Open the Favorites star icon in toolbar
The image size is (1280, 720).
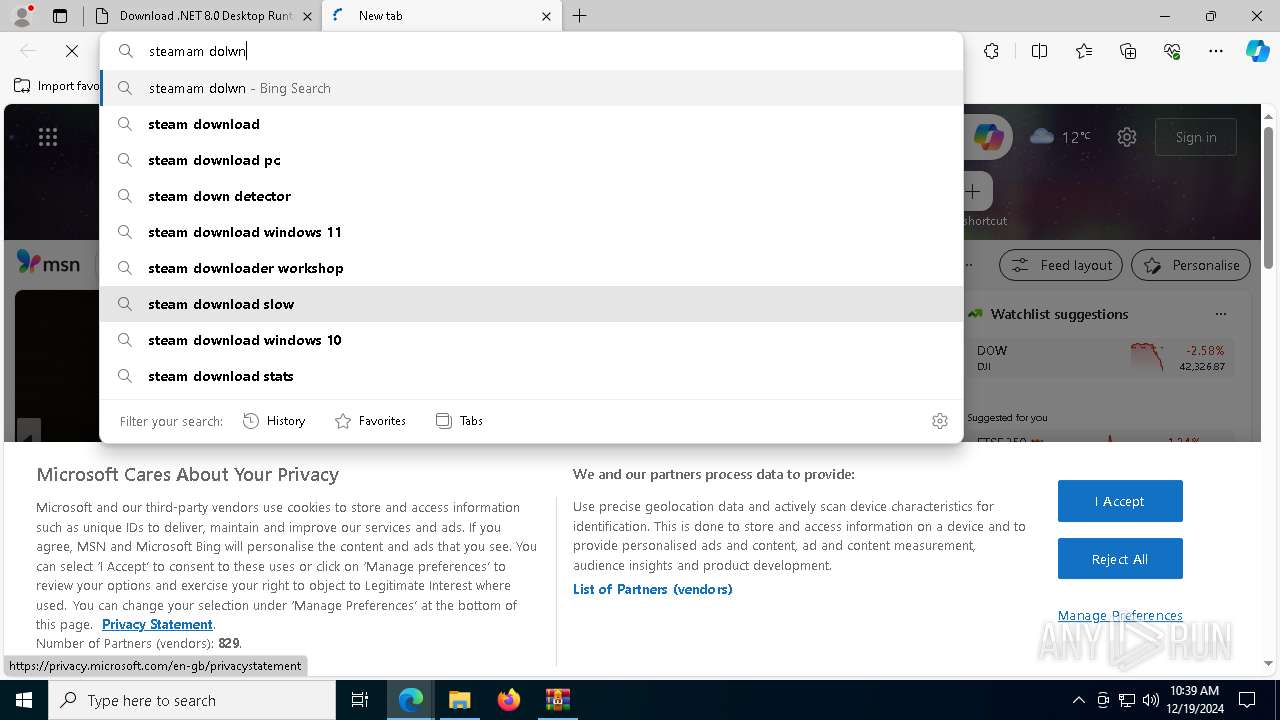click(x=1084, y=51)
